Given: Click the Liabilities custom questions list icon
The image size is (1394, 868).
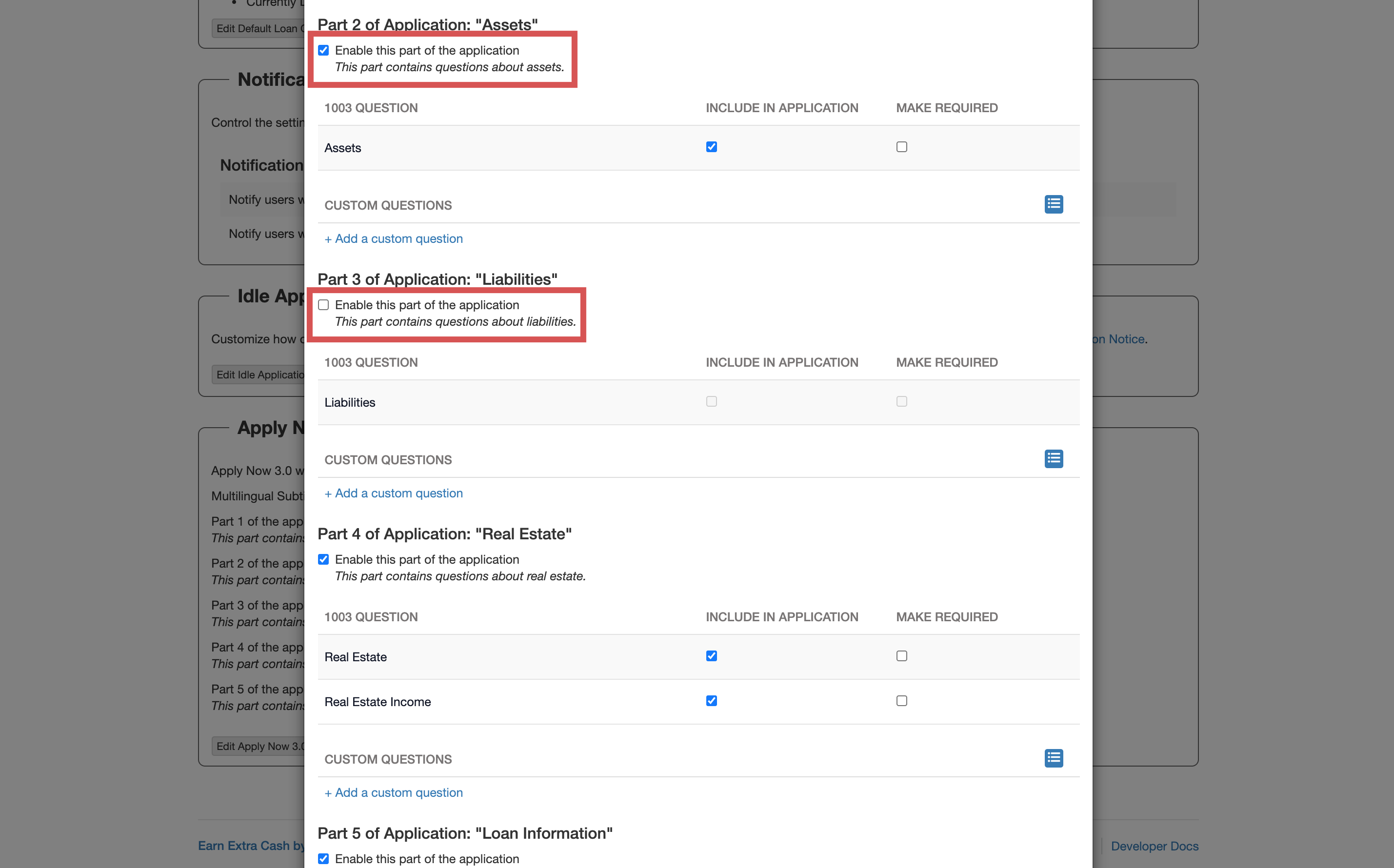Looking at the screenshot, I should [x=1053, y=459].
